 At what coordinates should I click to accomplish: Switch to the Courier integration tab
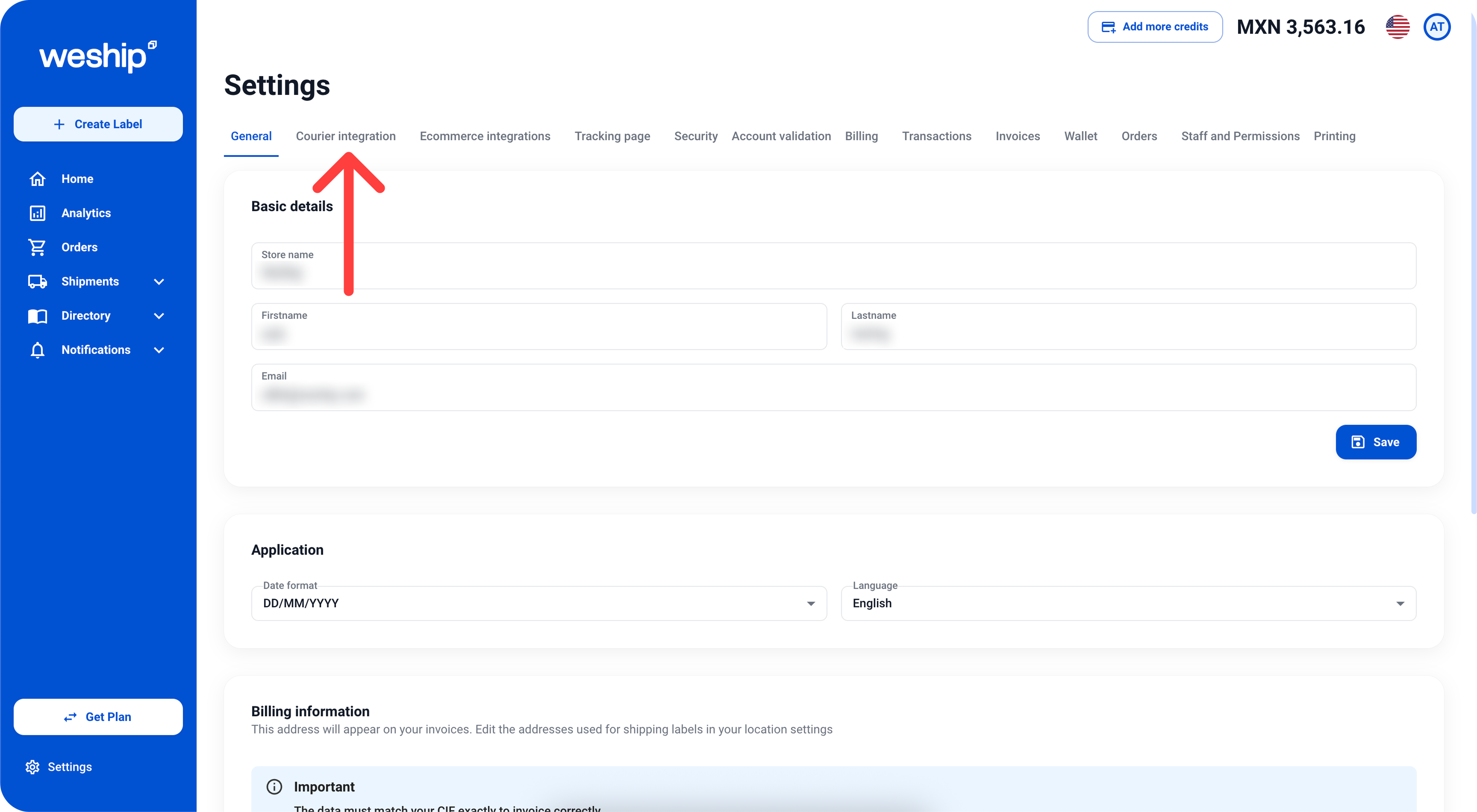(345, 136)
